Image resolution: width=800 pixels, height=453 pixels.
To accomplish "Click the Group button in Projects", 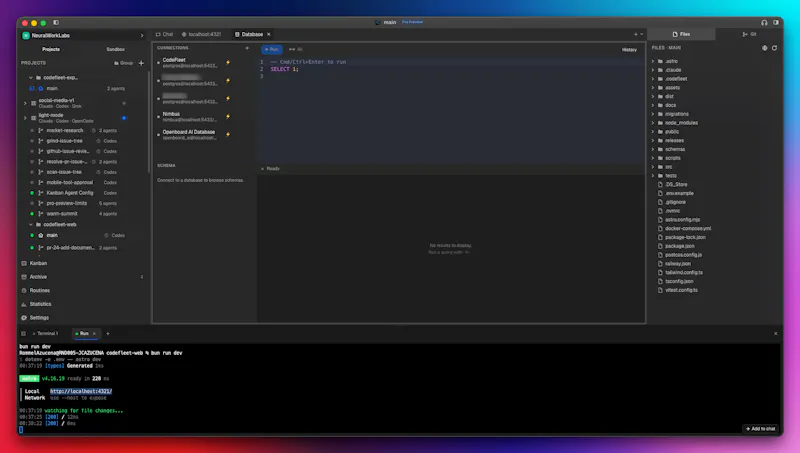I will click(x=123, y=63).
